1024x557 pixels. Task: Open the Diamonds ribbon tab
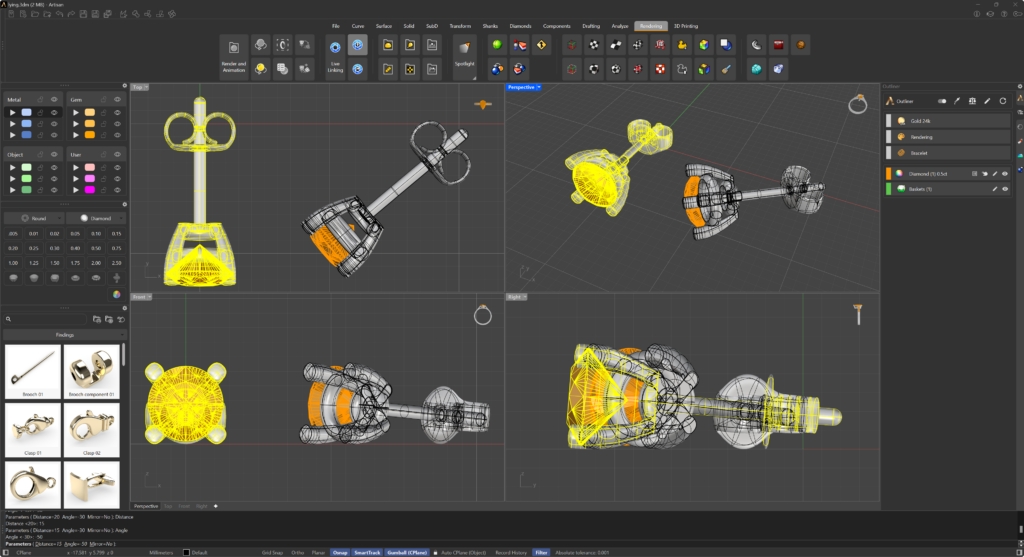coord(520,26)
